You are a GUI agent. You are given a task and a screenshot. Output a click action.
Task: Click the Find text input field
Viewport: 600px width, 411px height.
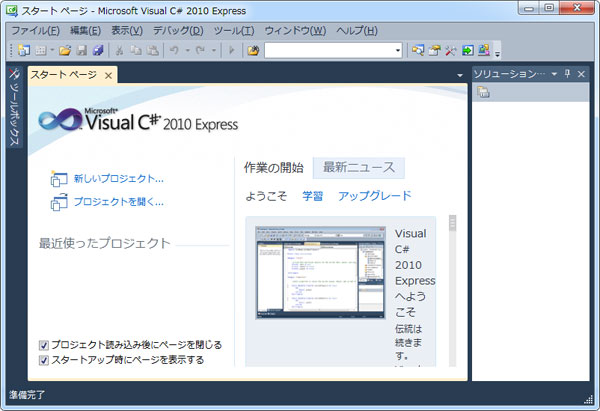pos(329,50)
